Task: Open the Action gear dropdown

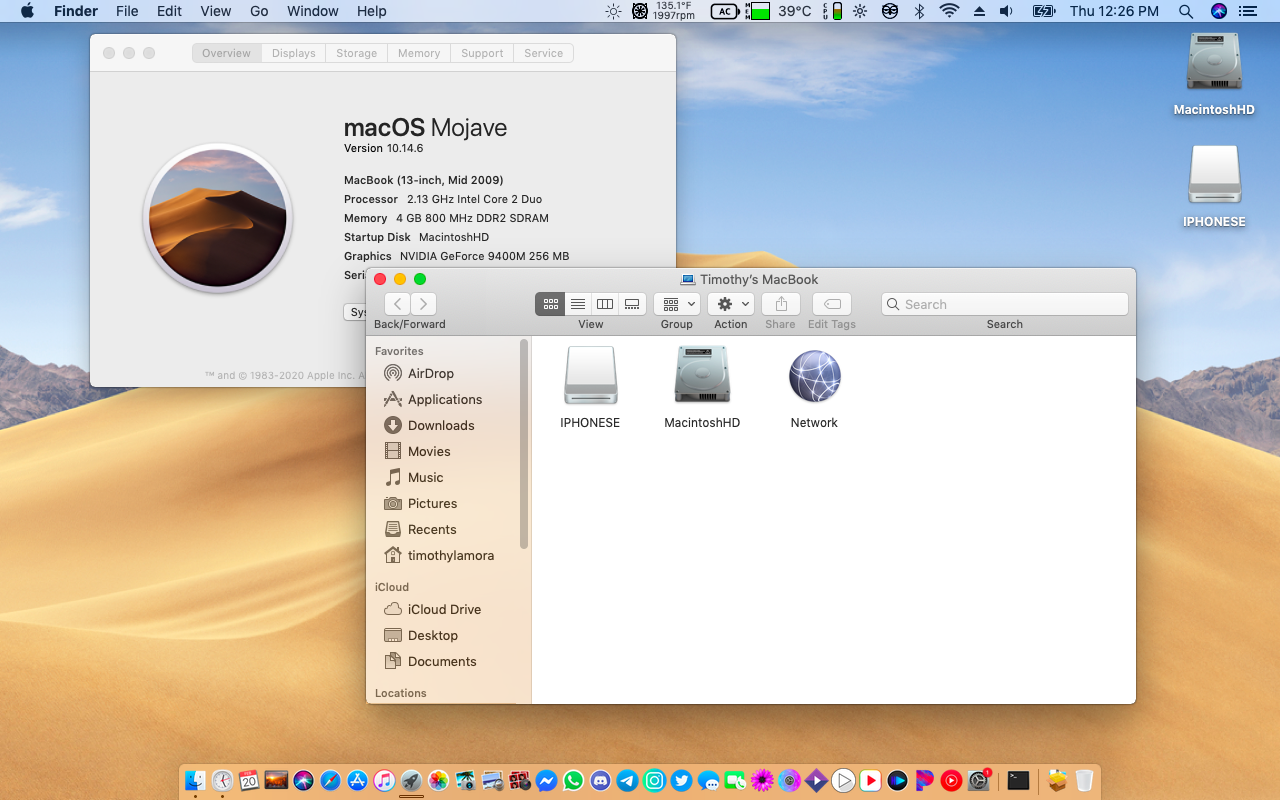Action: point(731,304)
